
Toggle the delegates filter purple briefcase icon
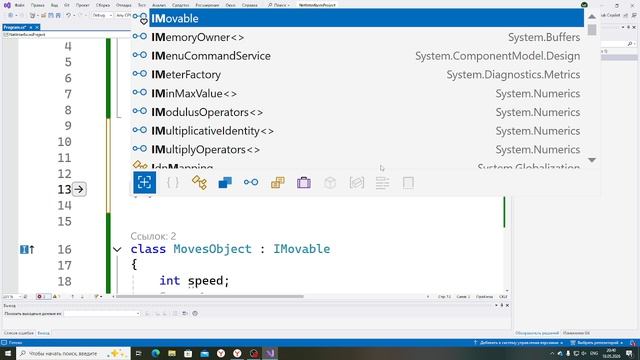click(x=304, y=182)
